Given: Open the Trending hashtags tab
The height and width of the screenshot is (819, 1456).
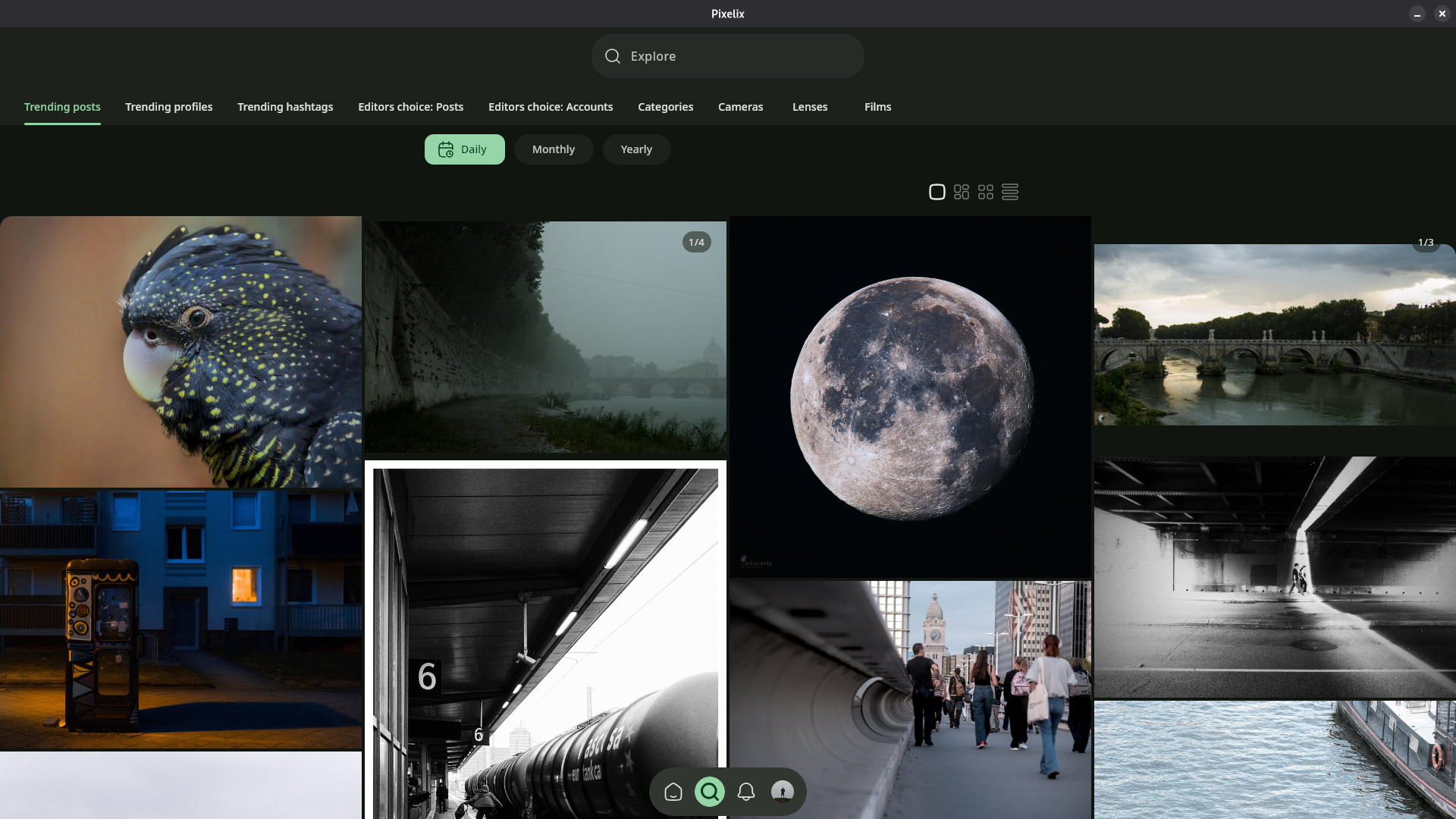Looking at the screenshot, I should pos(285,107).
